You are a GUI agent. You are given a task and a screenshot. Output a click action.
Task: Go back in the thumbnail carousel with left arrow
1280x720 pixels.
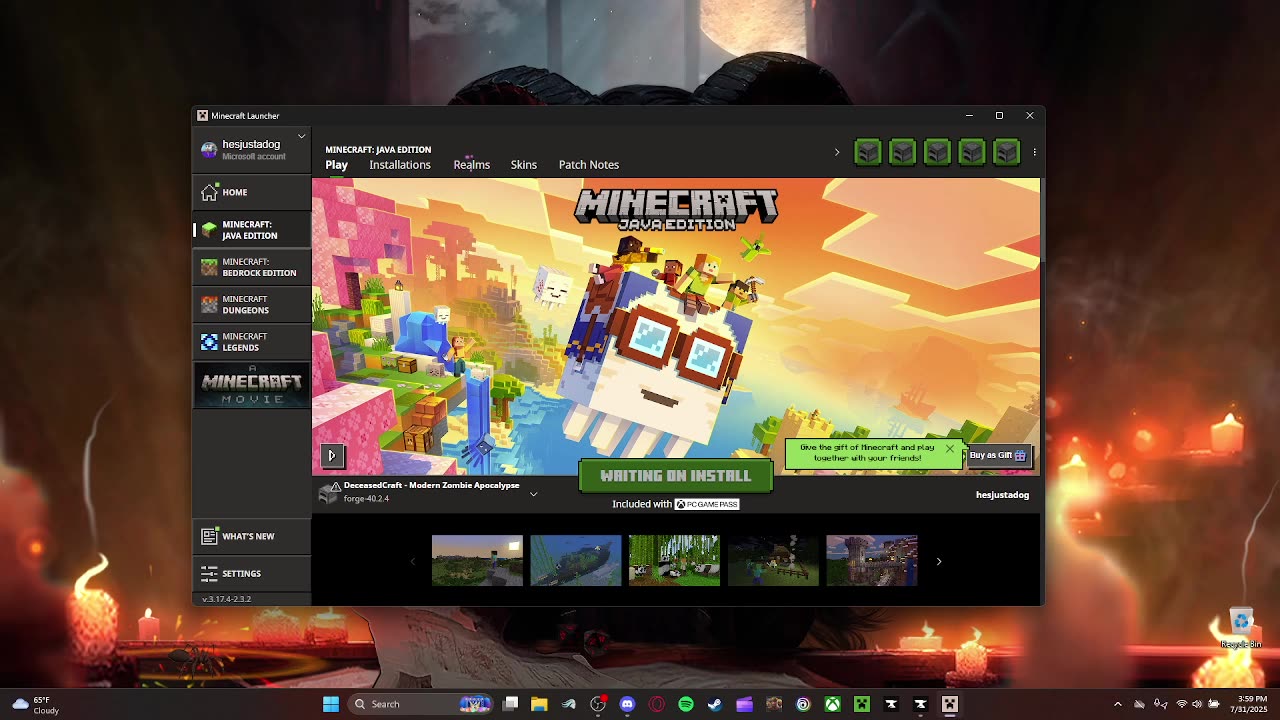[412, 561]
